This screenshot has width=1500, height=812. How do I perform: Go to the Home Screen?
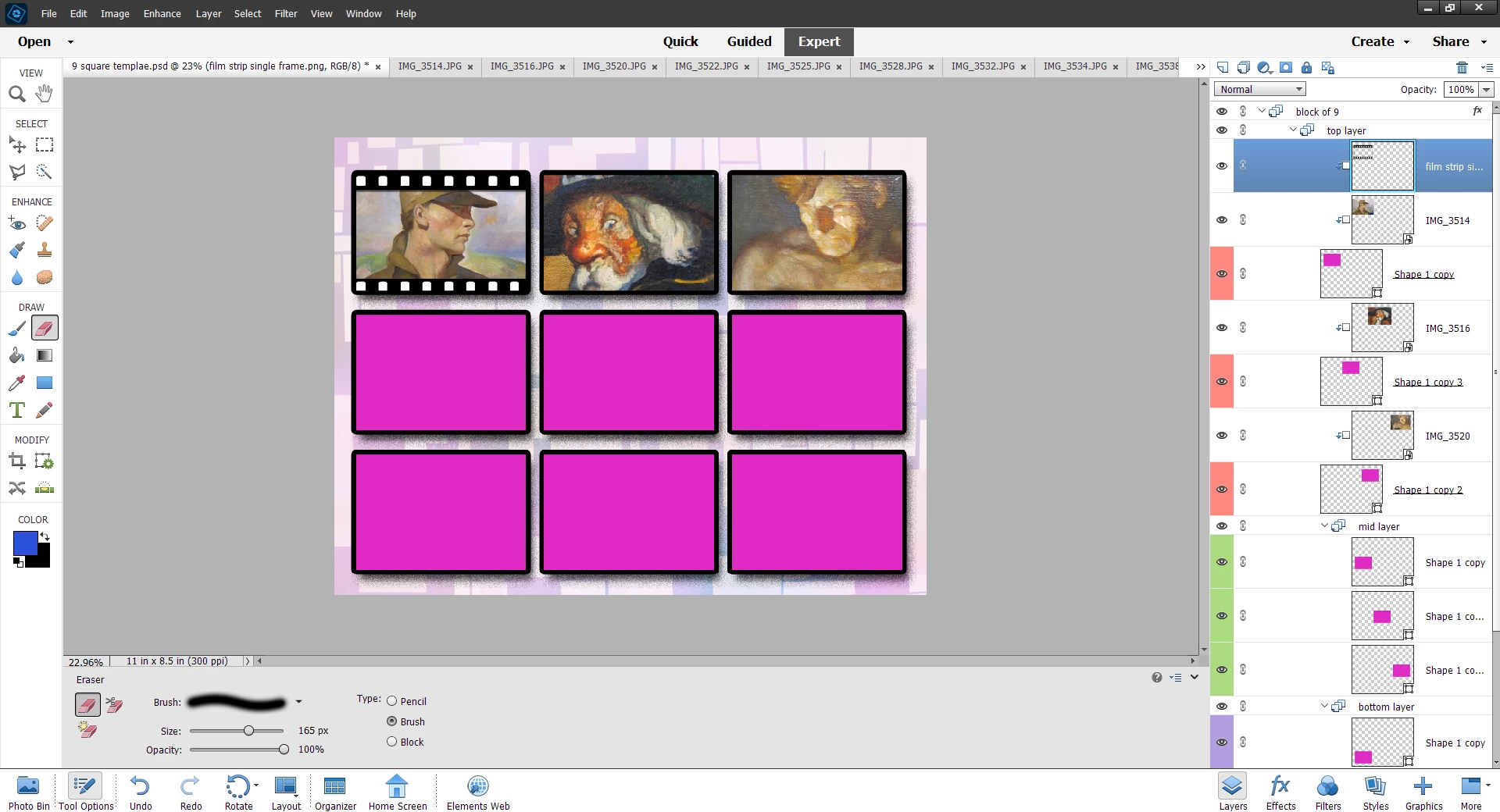[398, 792]
